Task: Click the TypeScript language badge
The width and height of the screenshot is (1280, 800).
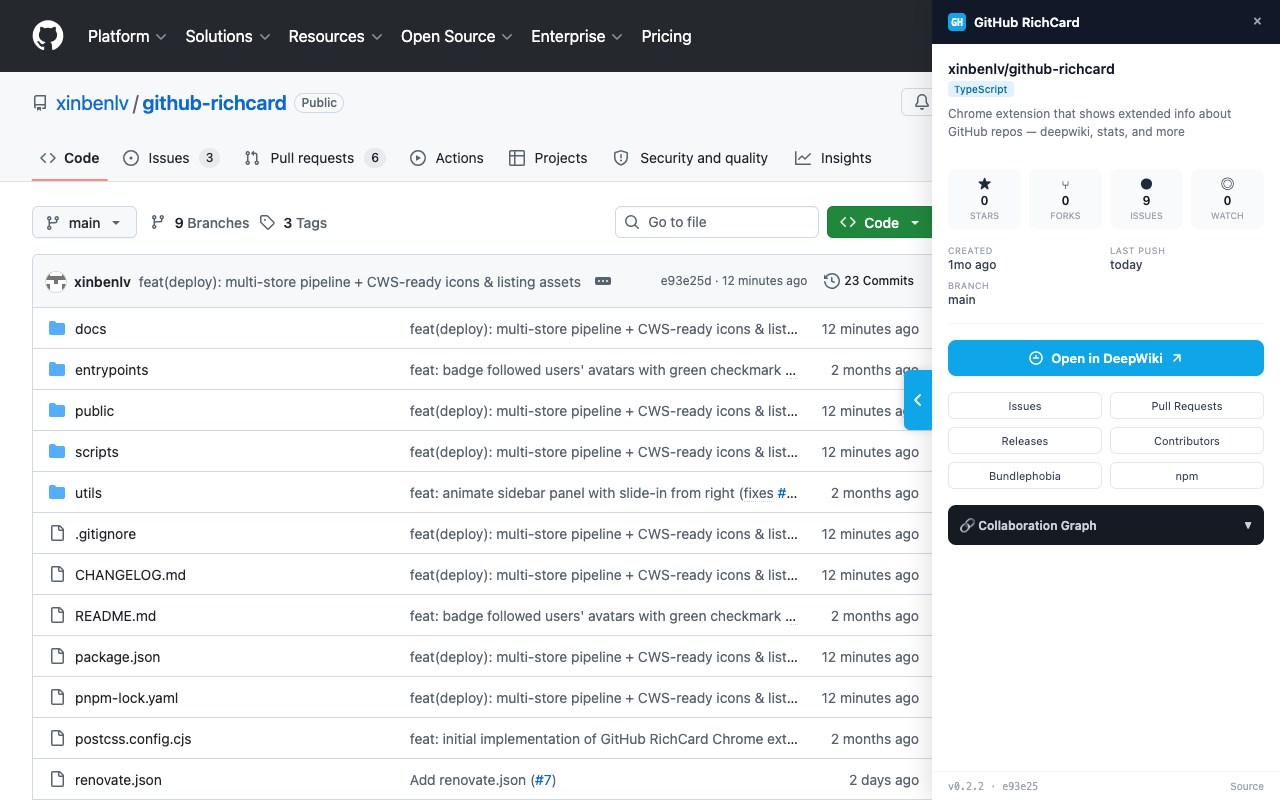Action: coord(981,89)
